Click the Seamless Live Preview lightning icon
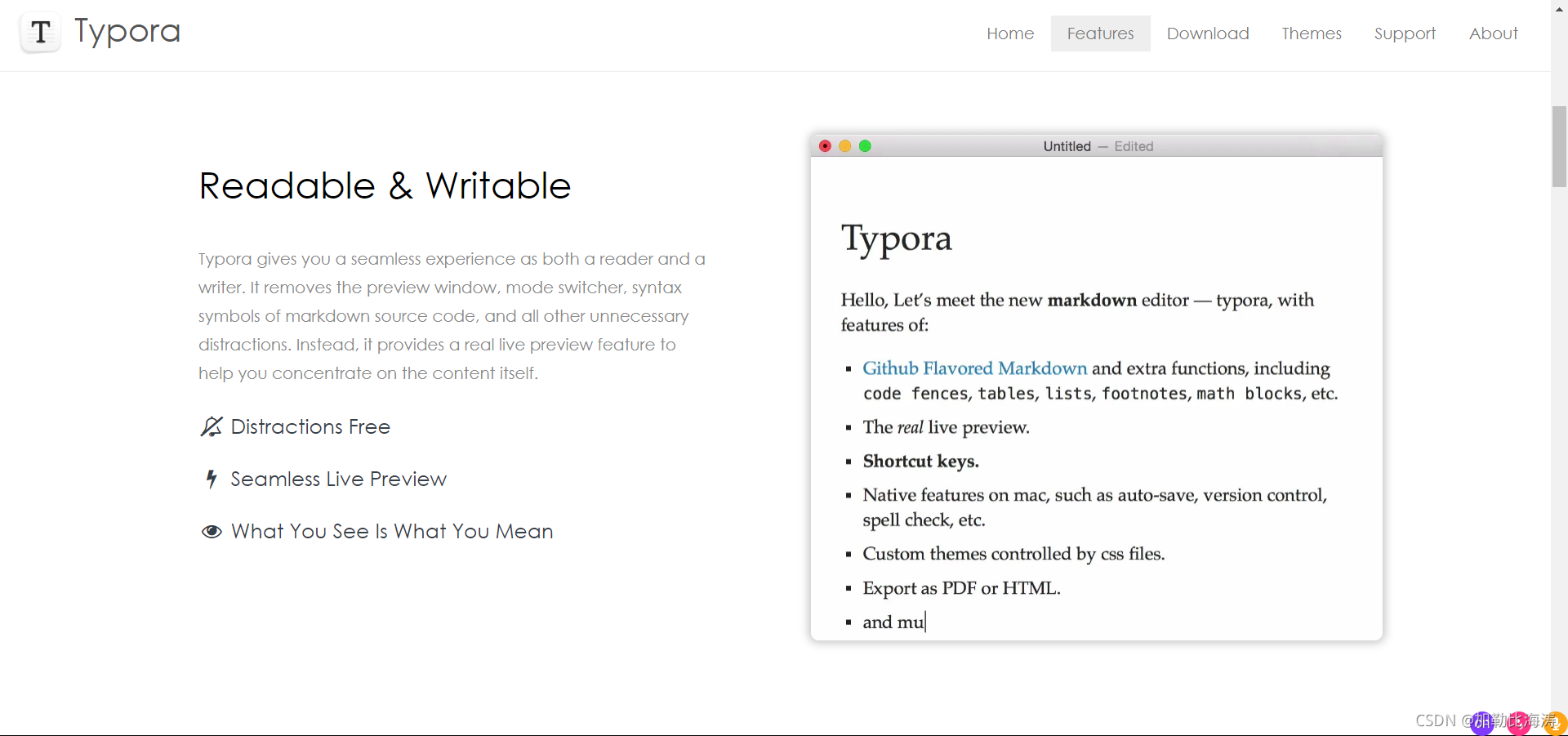Image resolution: width=1568 pixels, height=736 pixels. [212, 479]
